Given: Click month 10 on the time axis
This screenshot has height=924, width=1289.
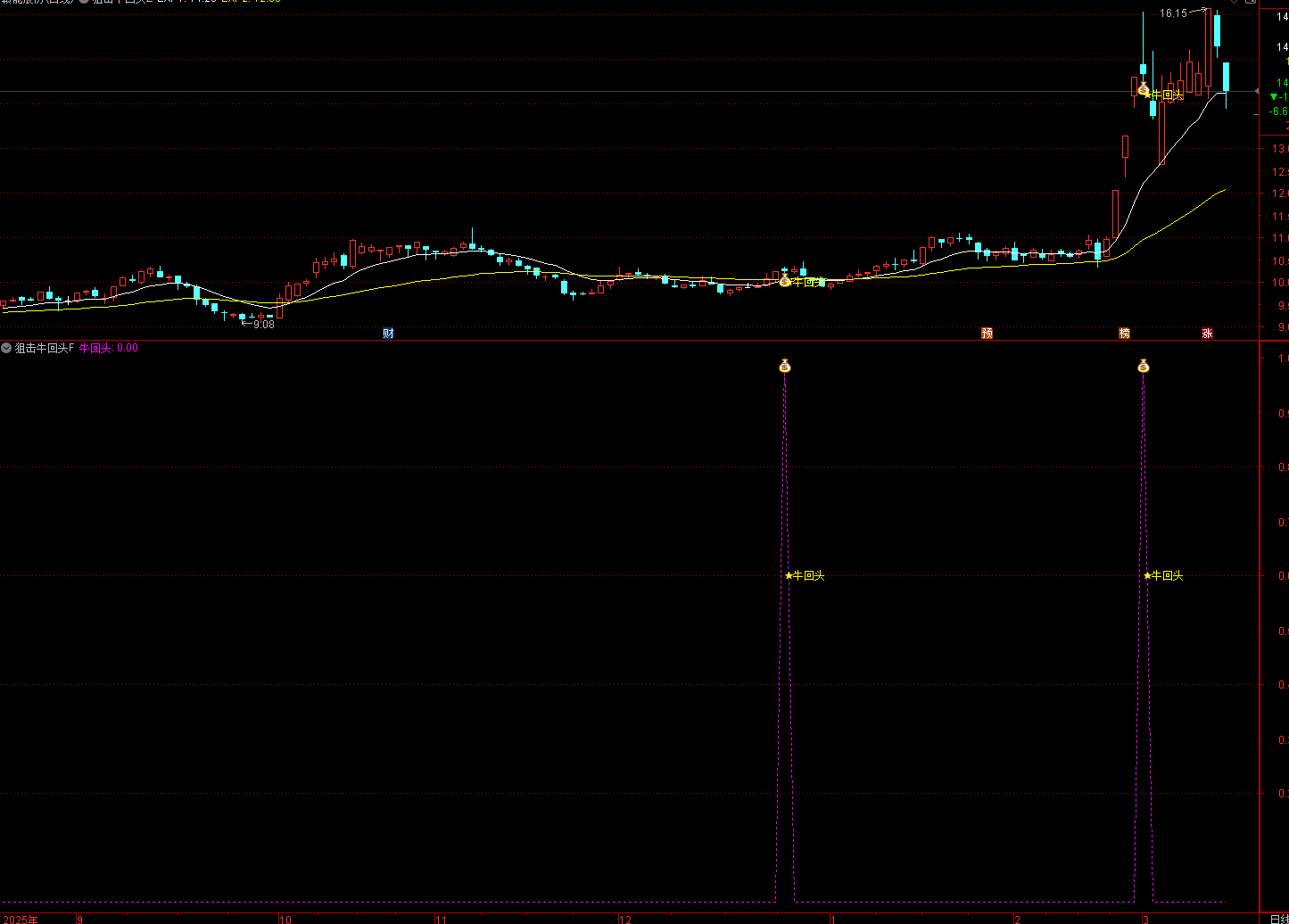Looking at the screenshot, I should click(285, 919).
